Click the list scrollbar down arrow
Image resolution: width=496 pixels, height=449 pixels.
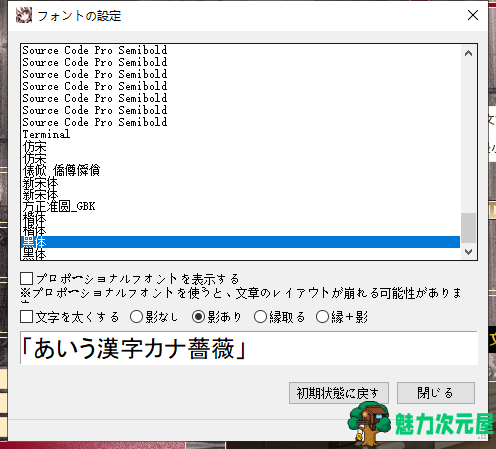pos(468,252)
